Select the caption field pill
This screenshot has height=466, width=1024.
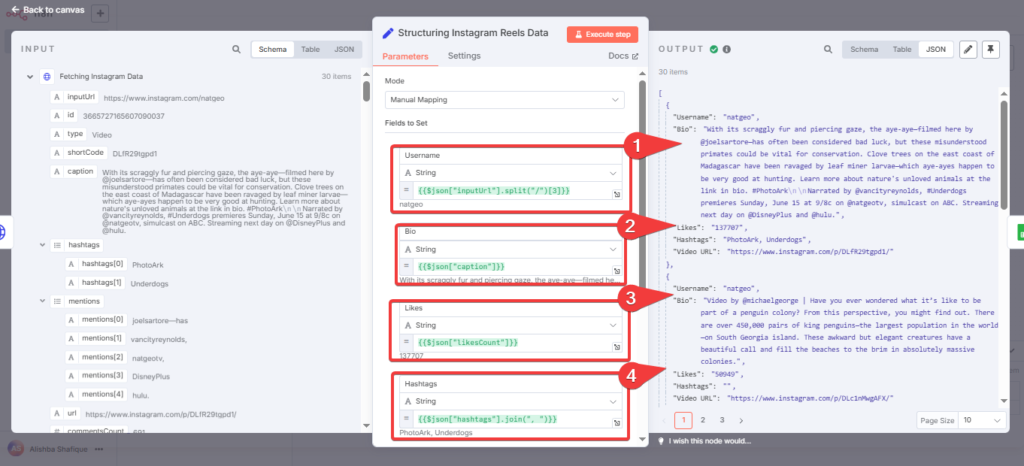[74, 172]
